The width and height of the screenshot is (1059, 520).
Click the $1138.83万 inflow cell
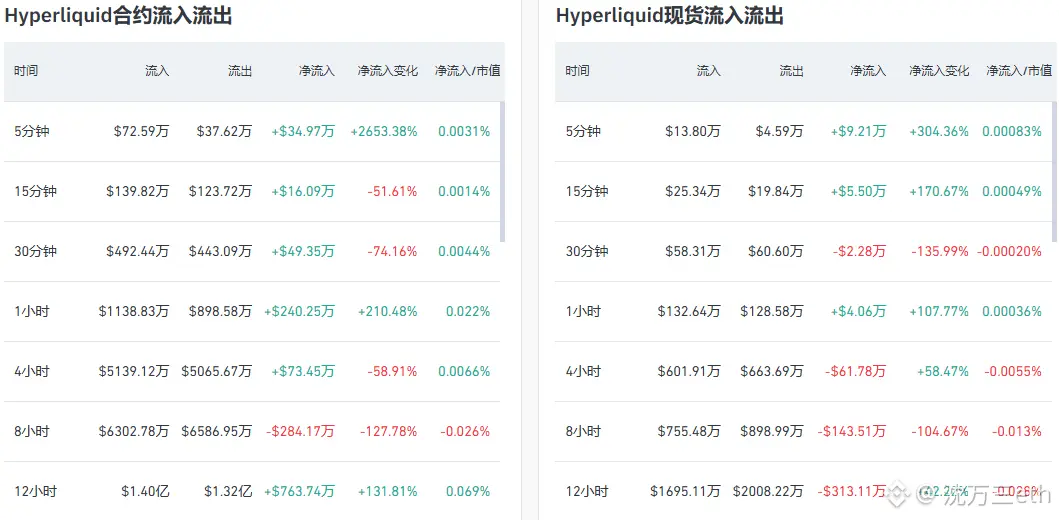coord(134,312)
